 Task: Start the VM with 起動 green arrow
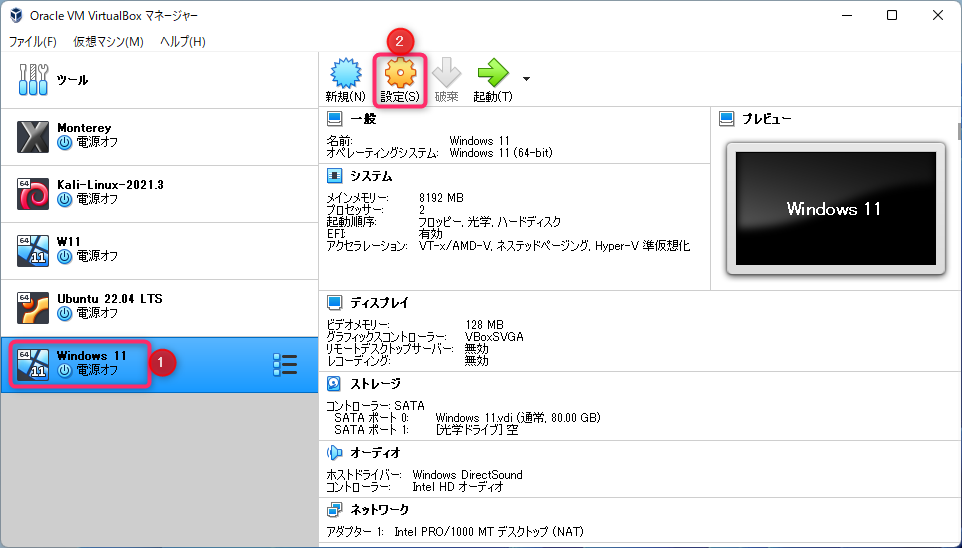point(493,73)
